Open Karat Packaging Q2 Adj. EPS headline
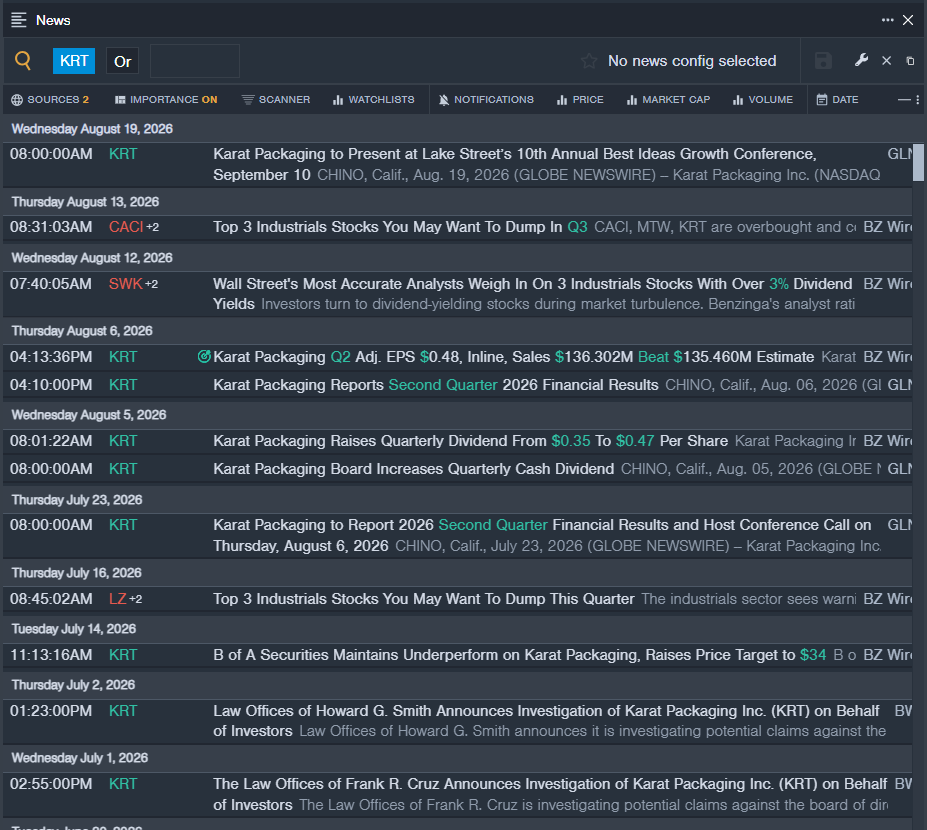 click(513, 357)
